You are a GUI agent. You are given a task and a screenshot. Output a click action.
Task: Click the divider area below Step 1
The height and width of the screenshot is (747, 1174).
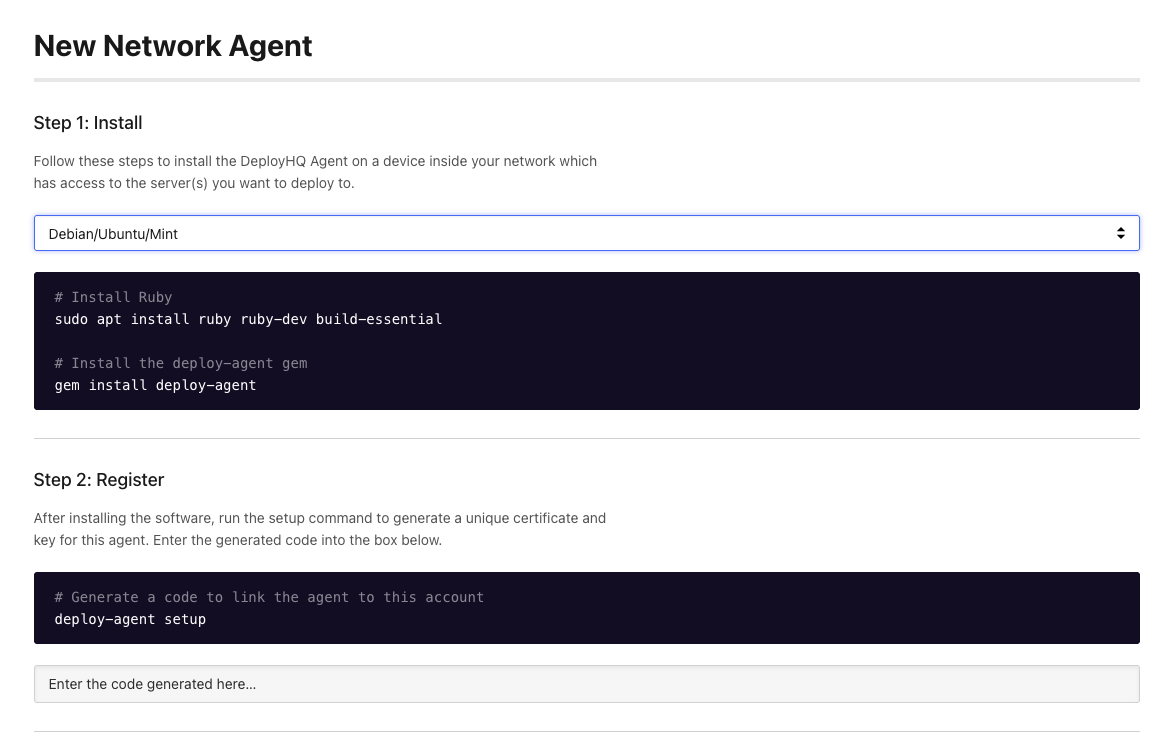(586, 438)
